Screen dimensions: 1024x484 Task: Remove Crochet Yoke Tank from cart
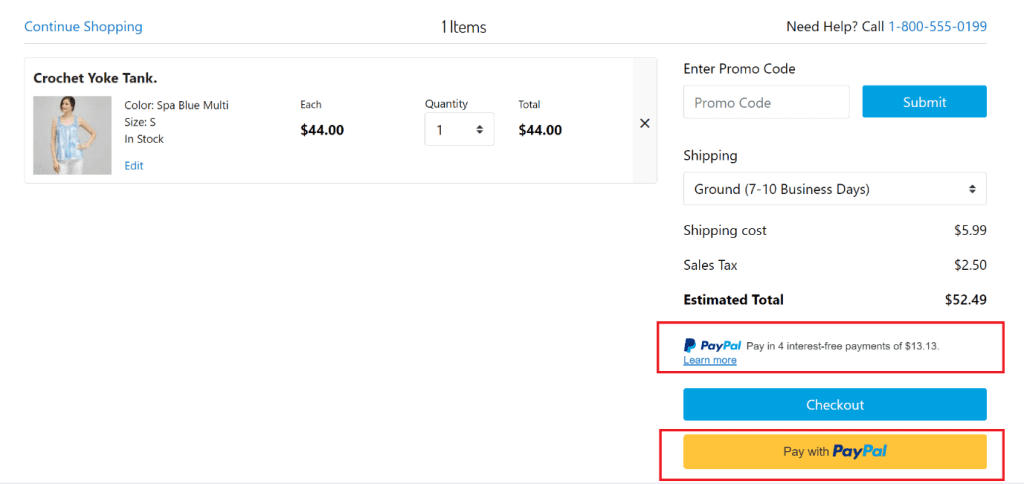point(644,123)
